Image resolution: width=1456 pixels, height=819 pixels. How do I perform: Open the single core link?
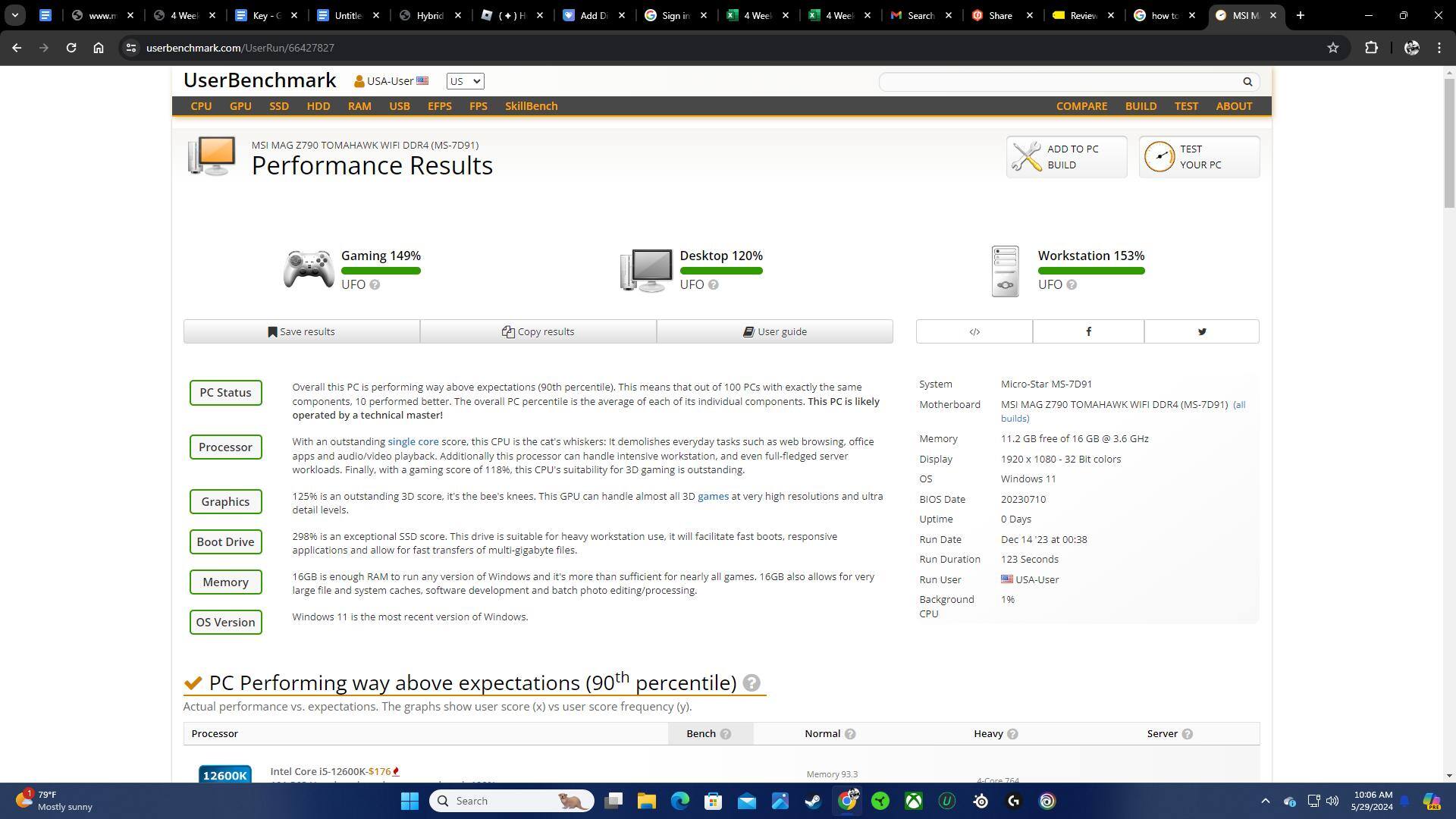pyautogui.click(x=413, y=442)
